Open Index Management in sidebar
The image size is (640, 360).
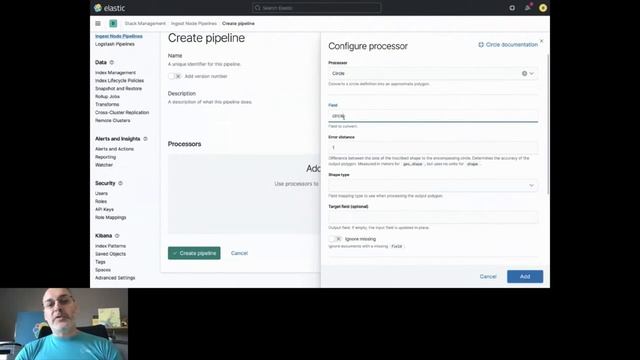pos(116,73)
